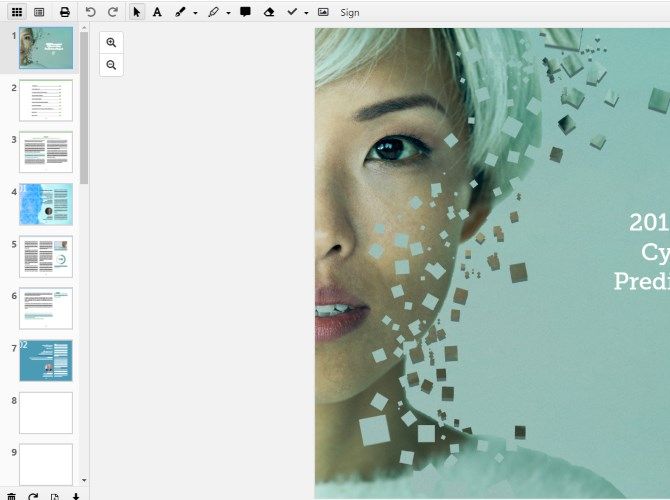Expand the checkmark stamp dropdown
Viewport: 670px width, 500px height.
point(305,13)
